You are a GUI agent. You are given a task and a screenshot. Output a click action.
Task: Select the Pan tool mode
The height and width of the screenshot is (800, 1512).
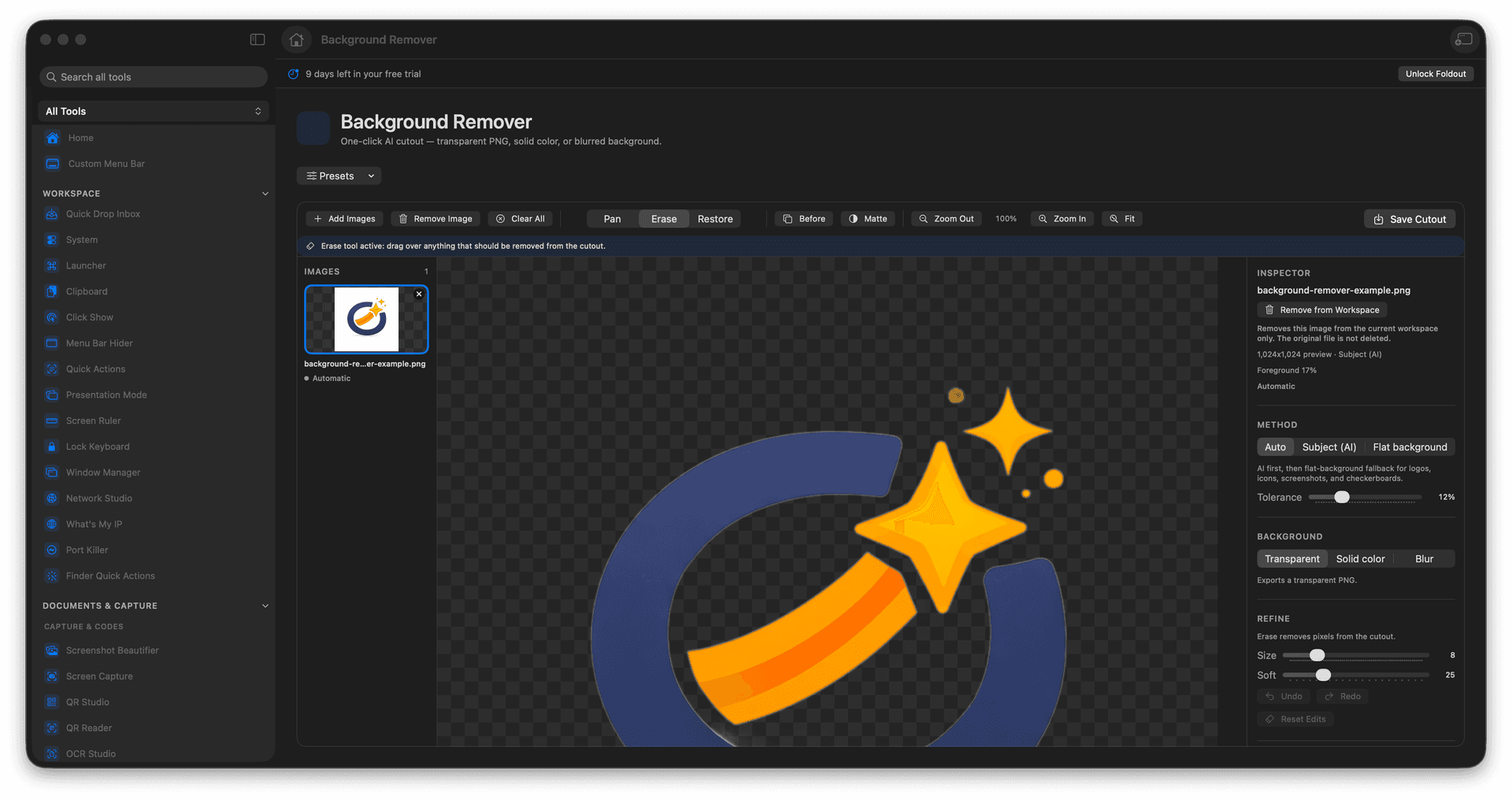click(612, 219)
